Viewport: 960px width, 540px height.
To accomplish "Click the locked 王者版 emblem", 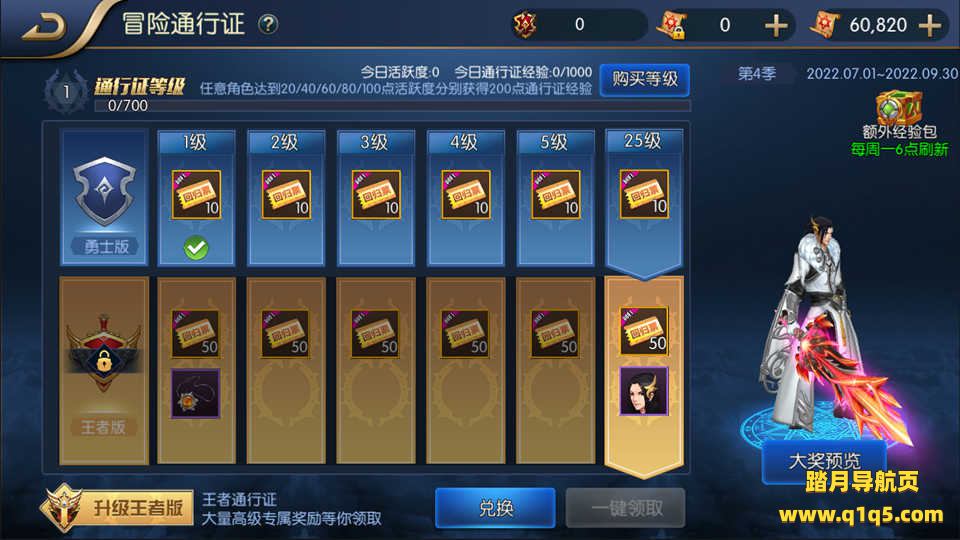I will [103, 353].
